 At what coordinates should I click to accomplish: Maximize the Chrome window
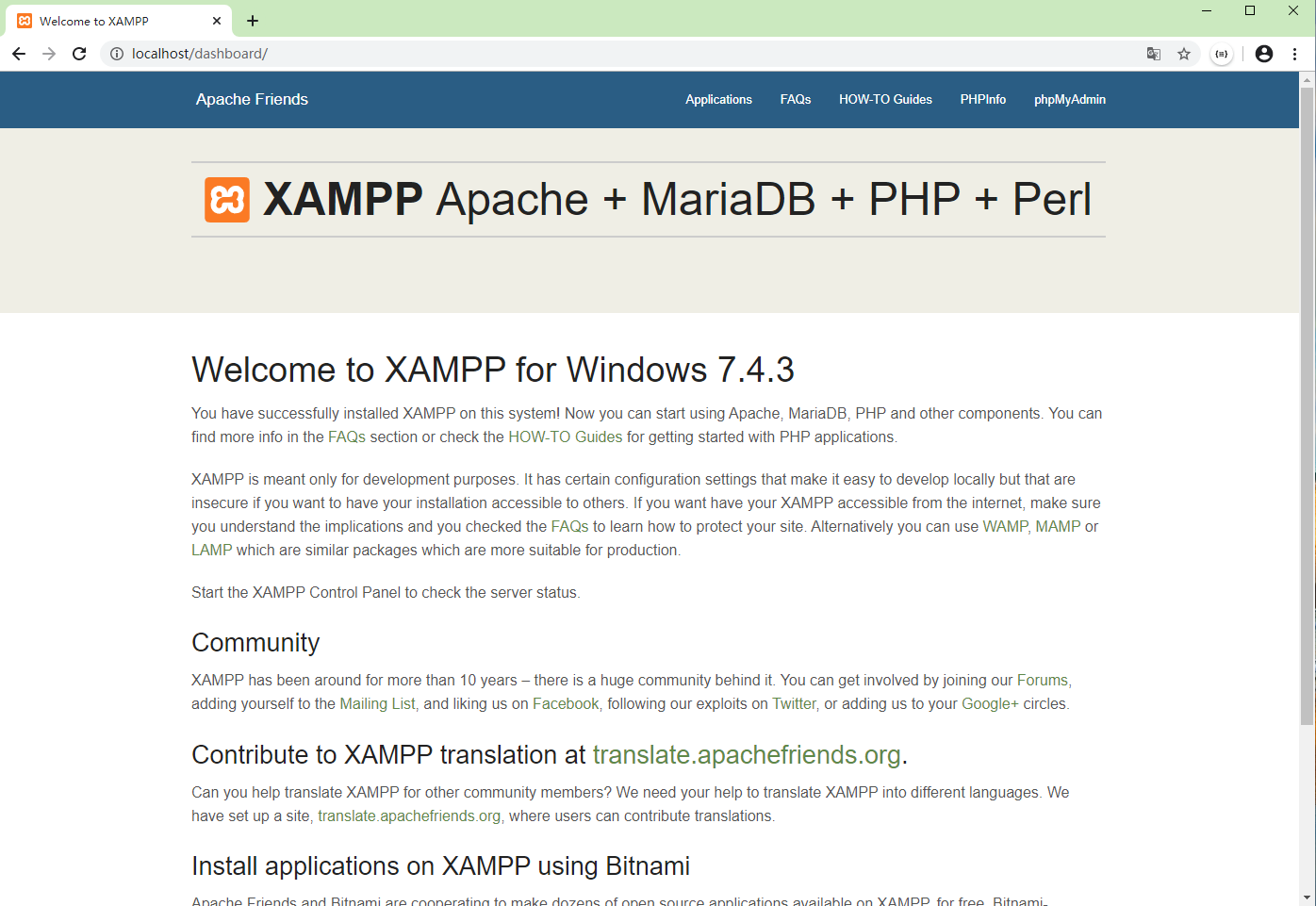click(1250, 11)
